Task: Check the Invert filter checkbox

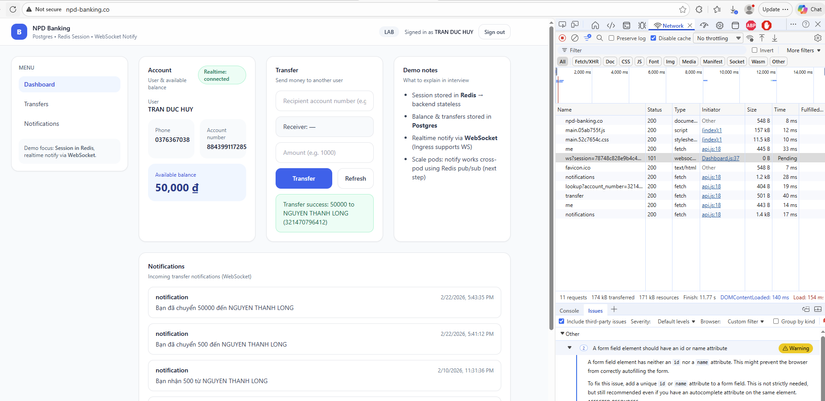Action: (754, 50)
